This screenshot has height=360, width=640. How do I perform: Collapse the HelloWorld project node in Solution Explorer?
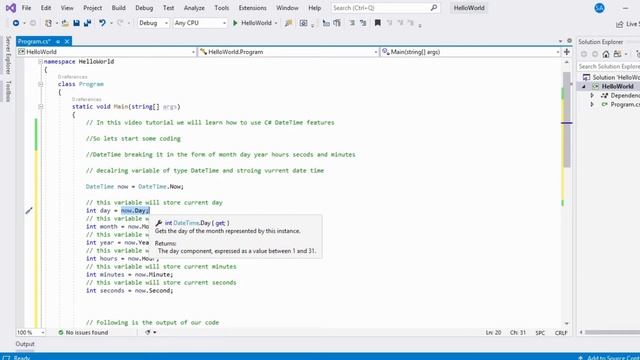pos(584,87)
